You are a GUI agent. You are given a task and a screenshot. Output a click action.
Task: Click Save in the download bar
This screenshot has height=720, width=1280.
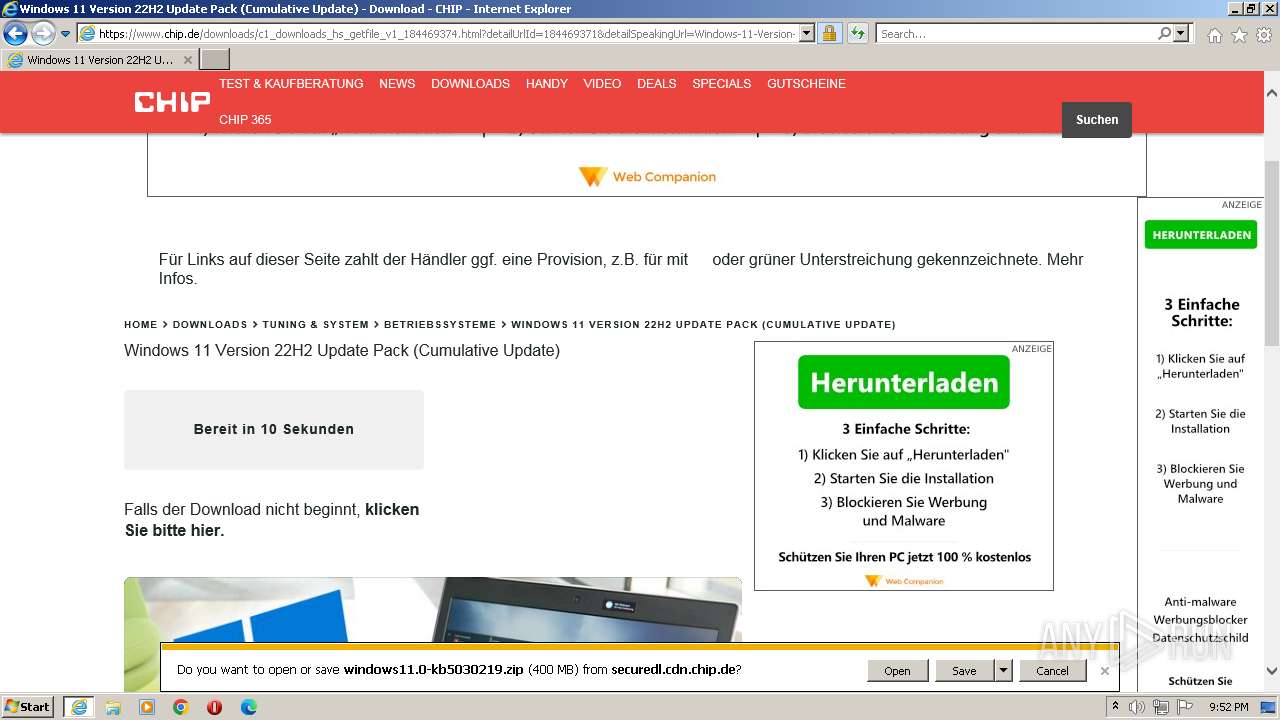(x=964, y=671)
